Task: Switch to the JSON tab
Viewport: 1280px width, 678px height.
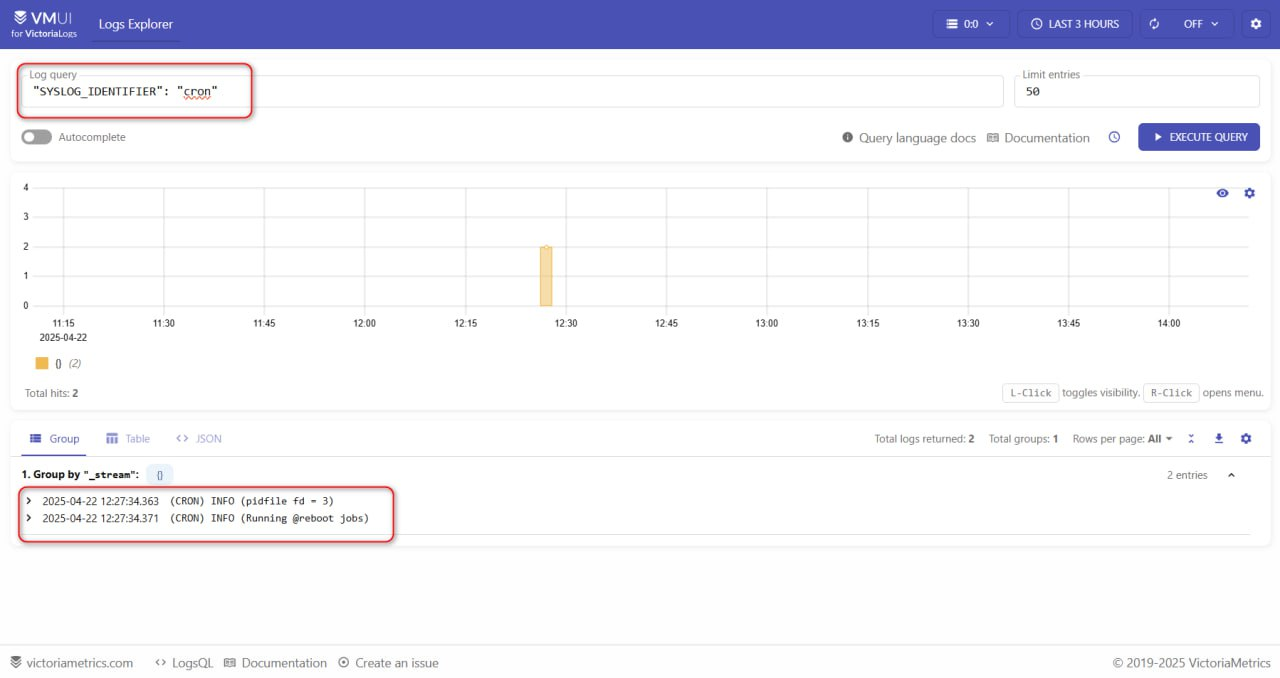Action: tap(199, 438)
